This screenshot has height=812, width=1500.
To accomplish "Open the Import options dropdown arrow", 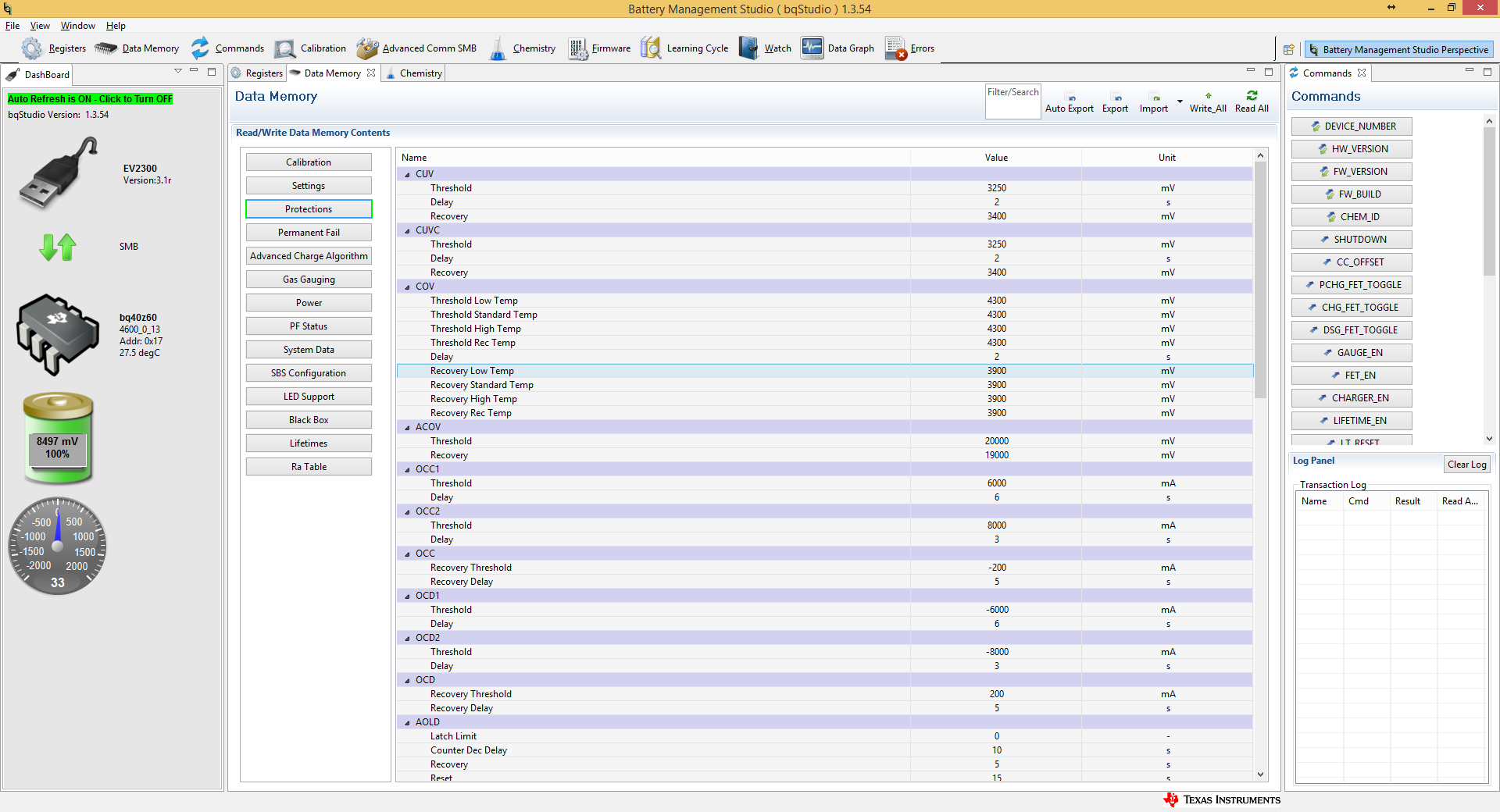I will click(1180, 101).
